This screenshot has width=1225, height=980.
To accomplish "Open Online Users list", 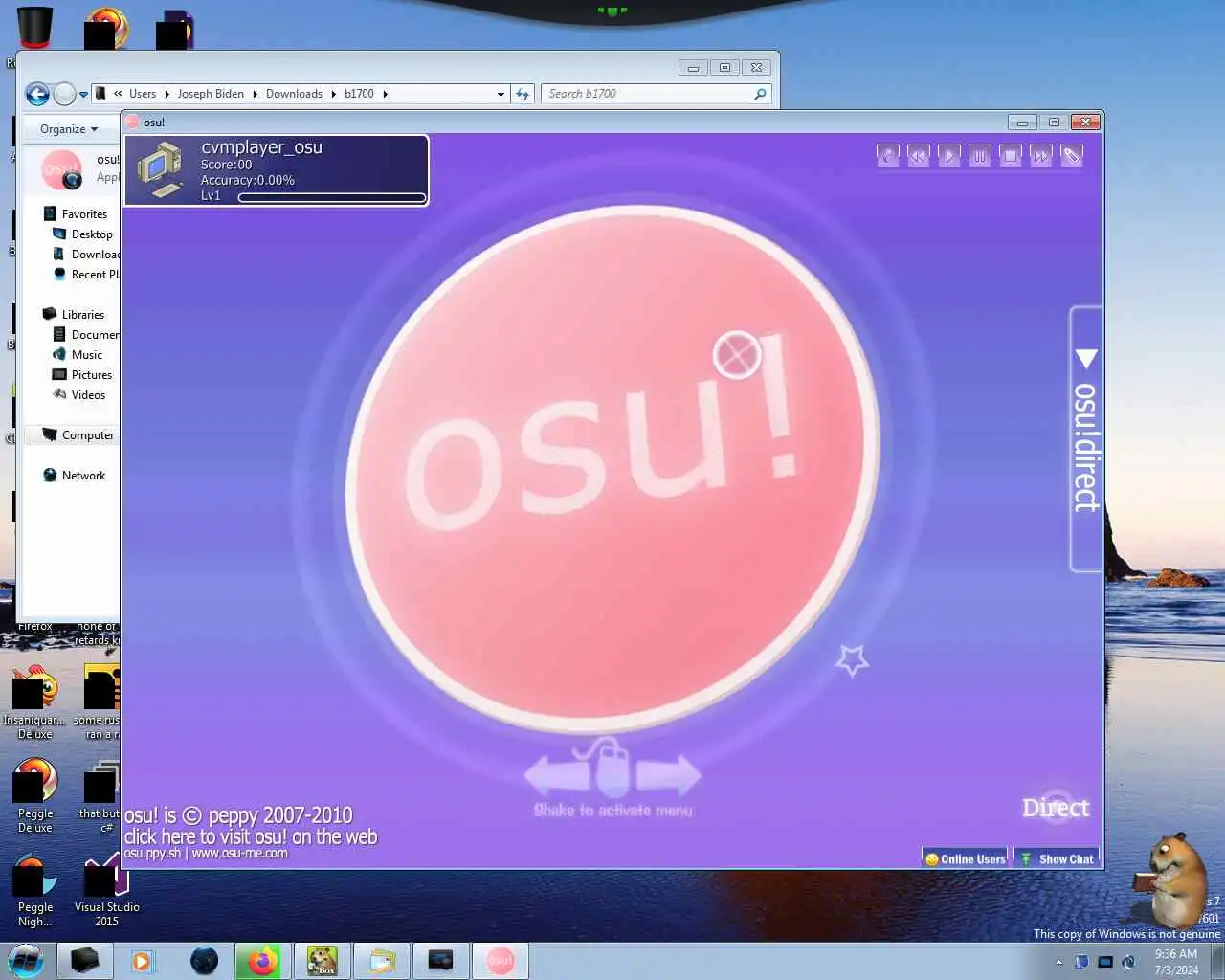I will pyautogui.click(x=965, y=858).
